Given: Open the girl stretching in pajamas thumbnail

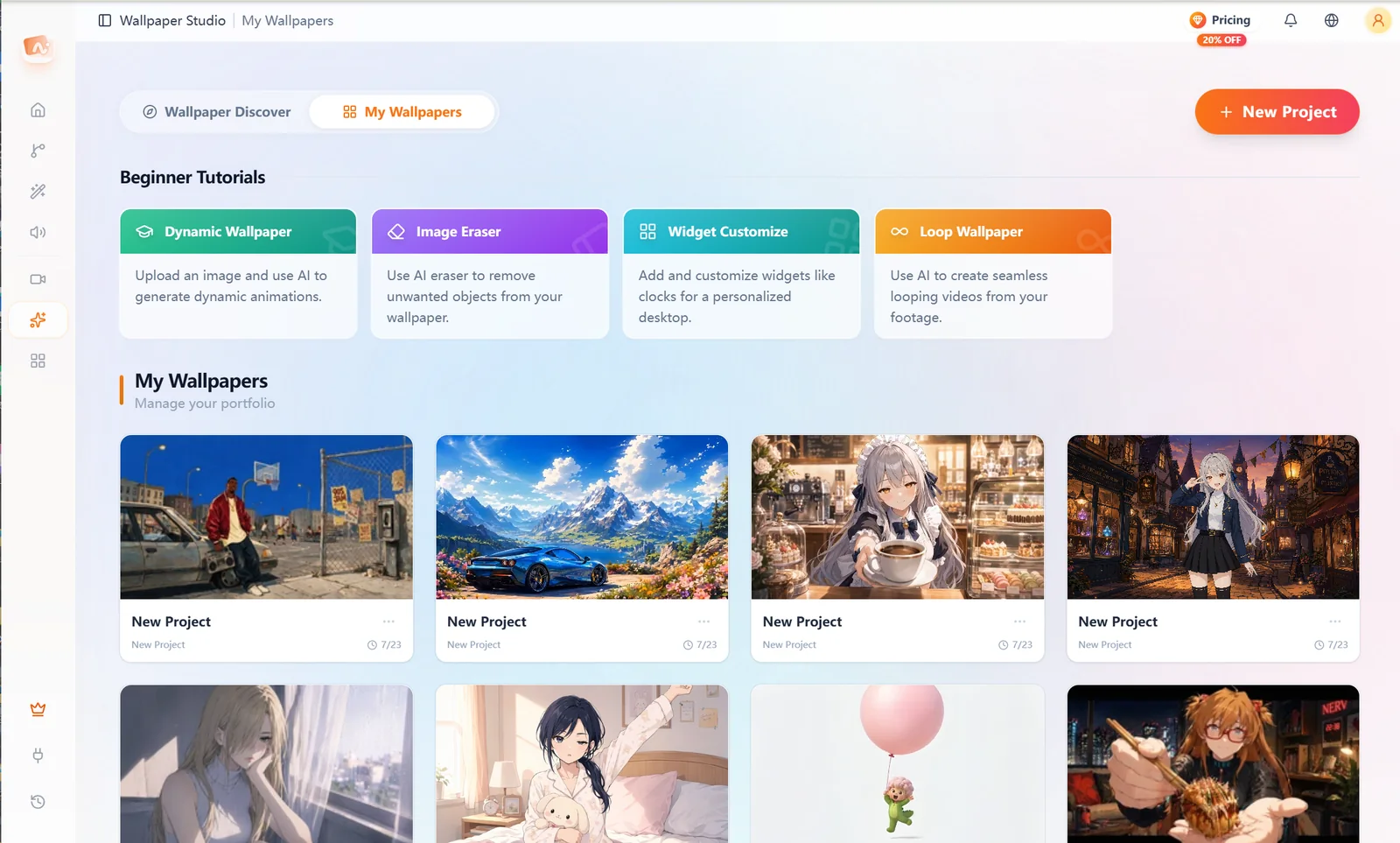Looking at the screenshot, I should pyautogui.click(x=582, y=763).
